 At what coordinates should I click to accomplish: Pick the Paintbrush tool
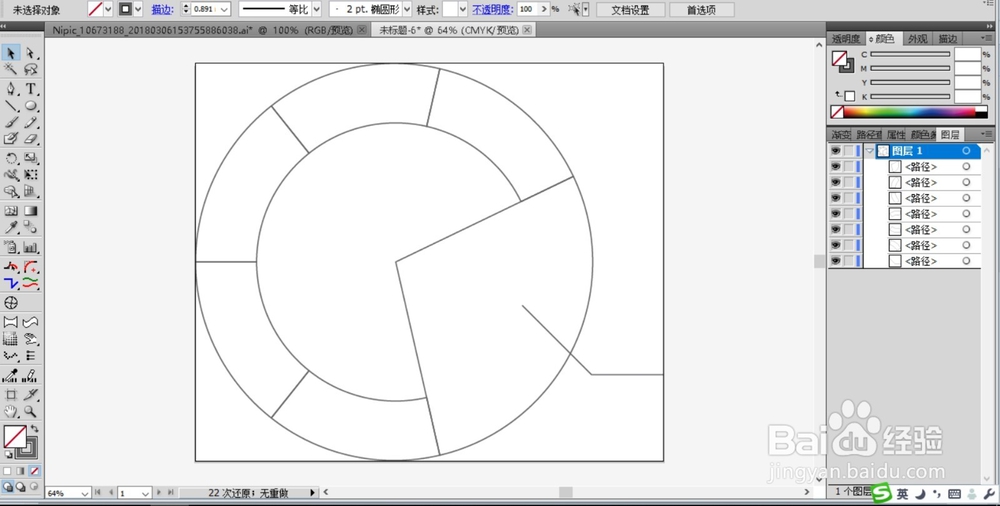point(11,122)
